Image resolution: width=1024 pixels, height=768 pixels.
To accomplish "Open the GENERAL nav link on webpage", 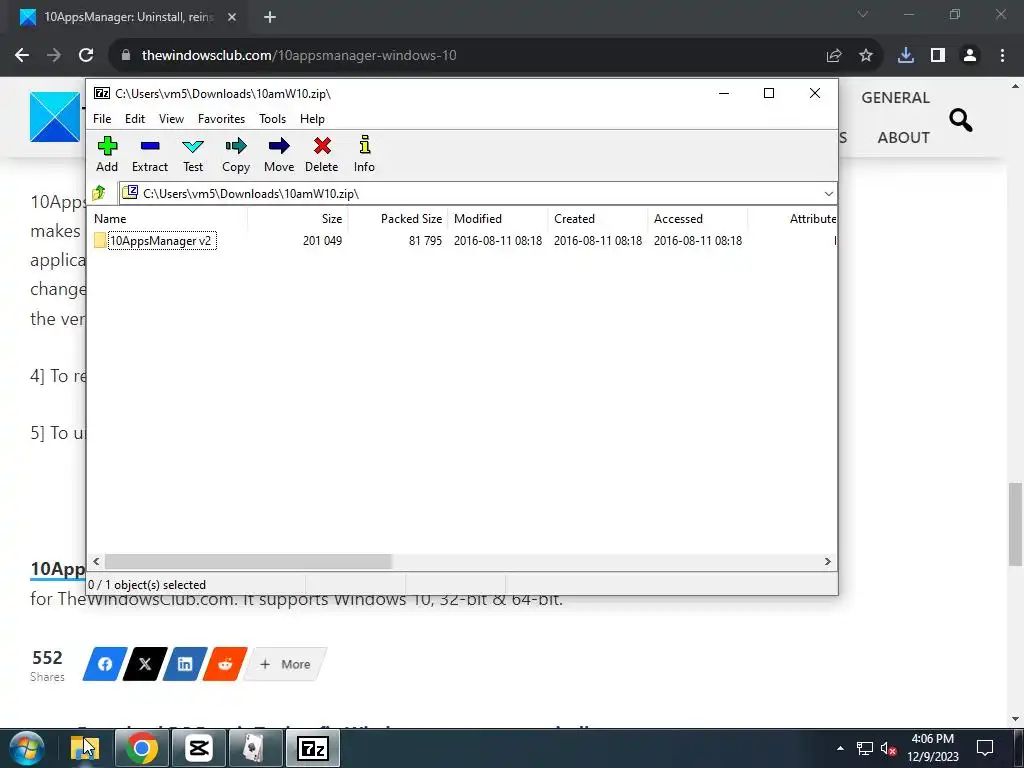I will point(895,98).
